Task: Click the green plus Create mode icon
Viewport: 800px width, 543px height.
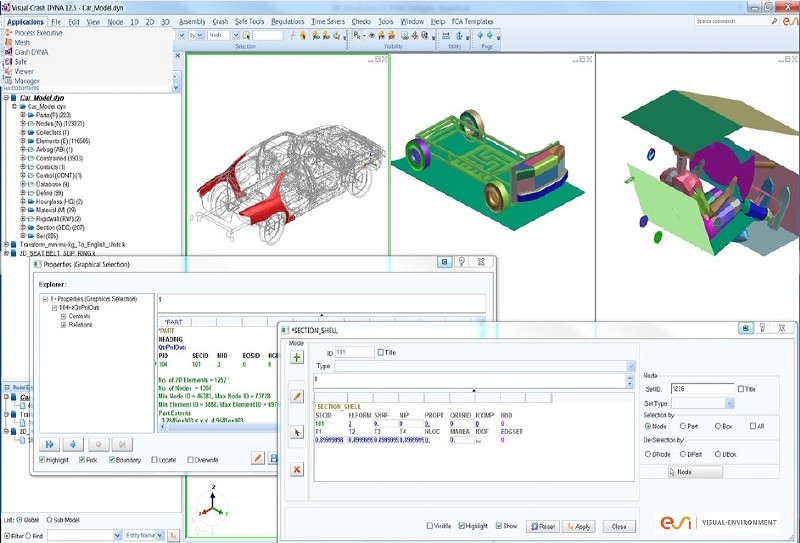Action: click(x=297, y=357)
